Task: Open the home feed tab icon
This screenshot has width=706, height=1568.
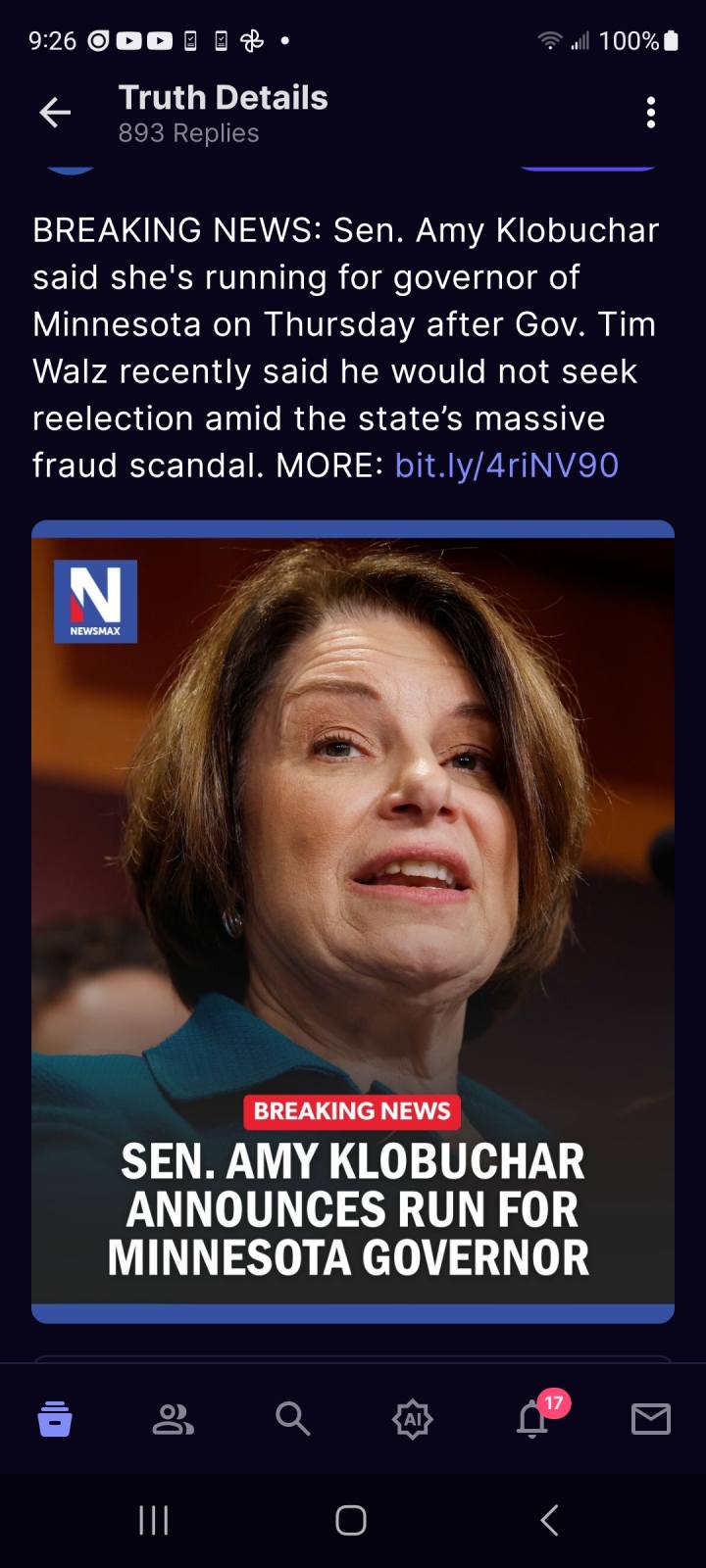Action: point(55,1418)
